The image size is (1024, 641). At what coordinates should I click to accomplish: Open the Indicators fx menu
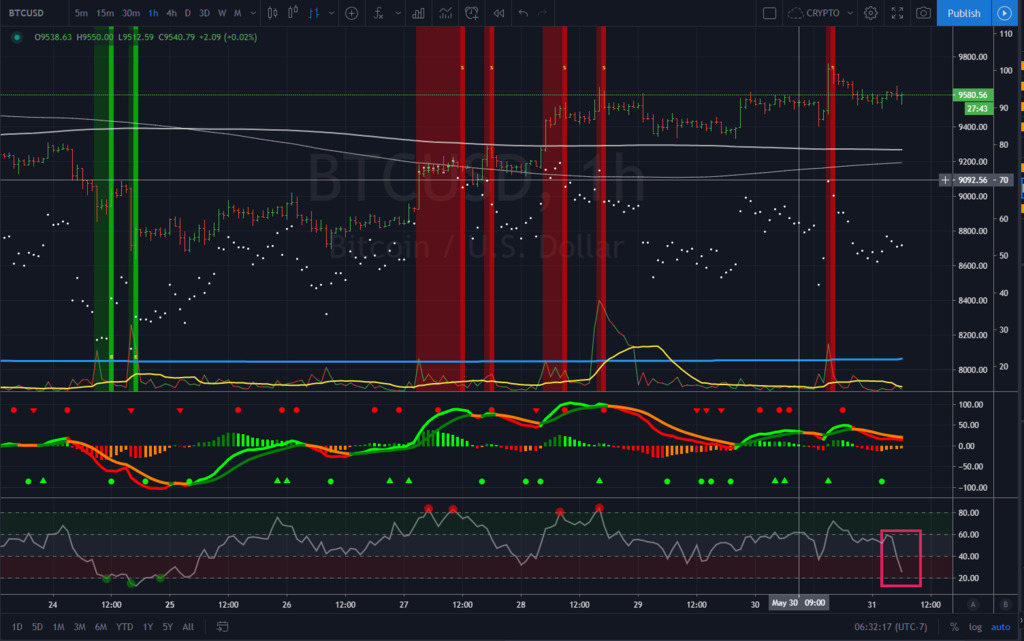(379, 13)
